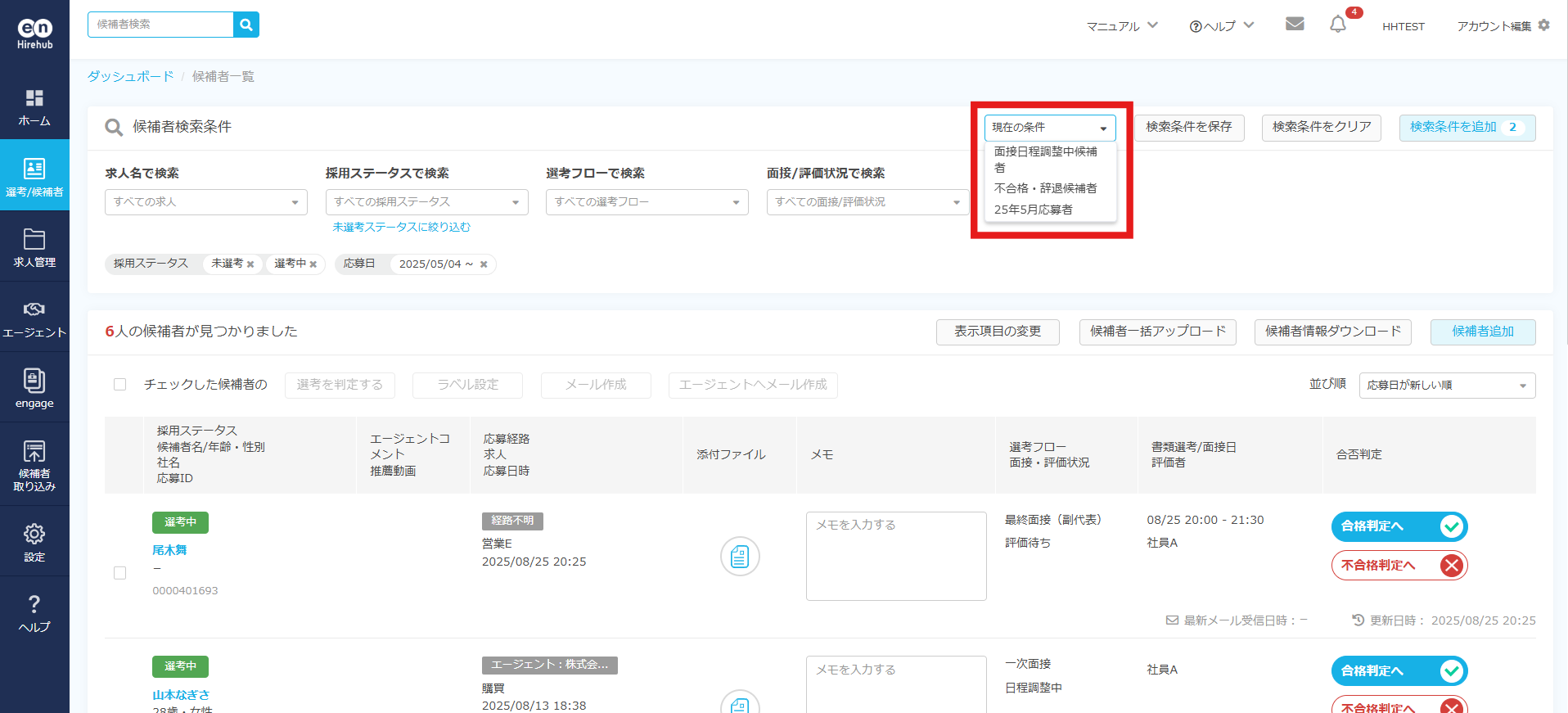Select 不合格・辞退候補者 from saved conditions list
The image size is (1568, 713).
[1045, 188]
